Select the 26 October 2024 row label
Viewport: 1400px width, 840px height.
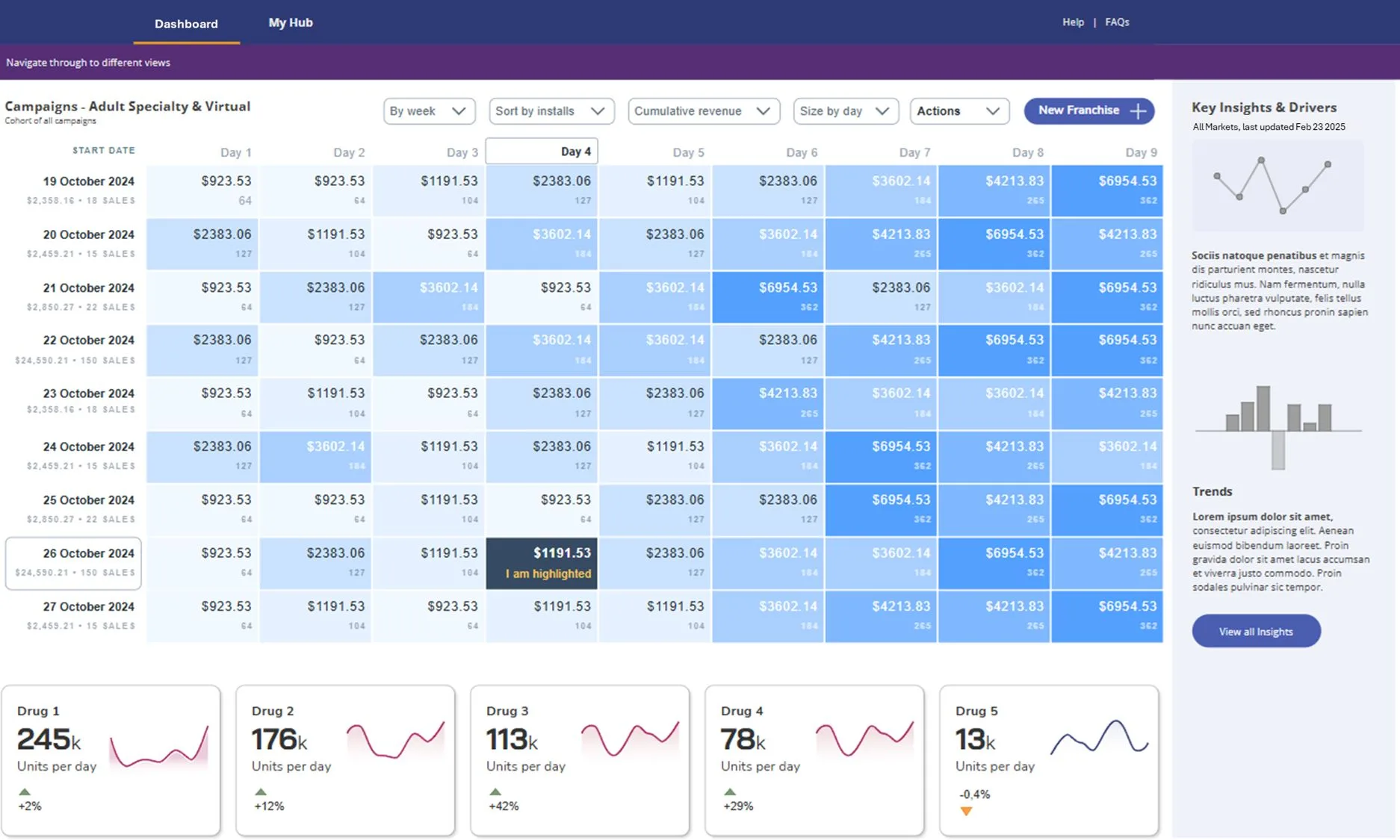(x=73, y=563)
